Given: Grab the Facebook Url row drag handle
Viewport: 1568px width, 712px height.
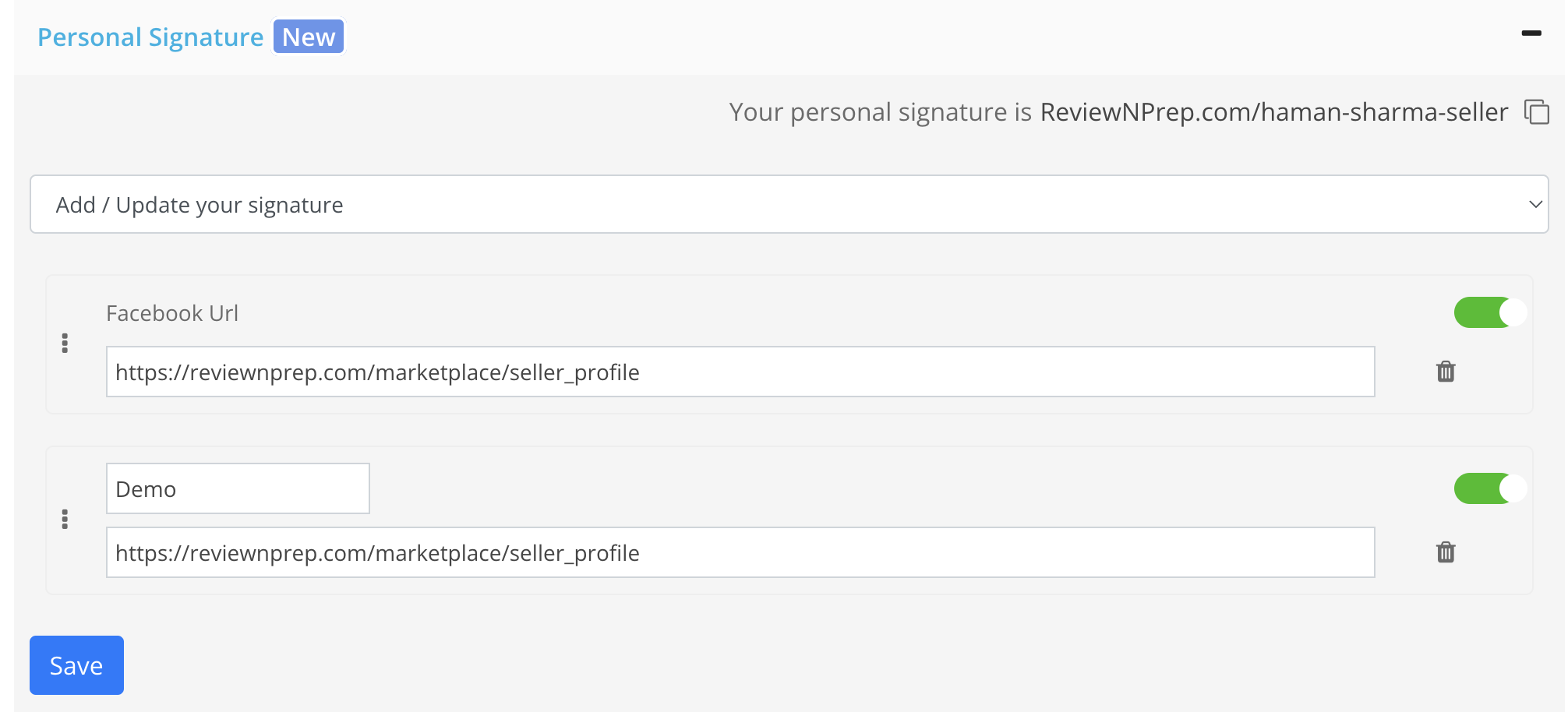Looking at the screenshot, I should pos(65,344).
